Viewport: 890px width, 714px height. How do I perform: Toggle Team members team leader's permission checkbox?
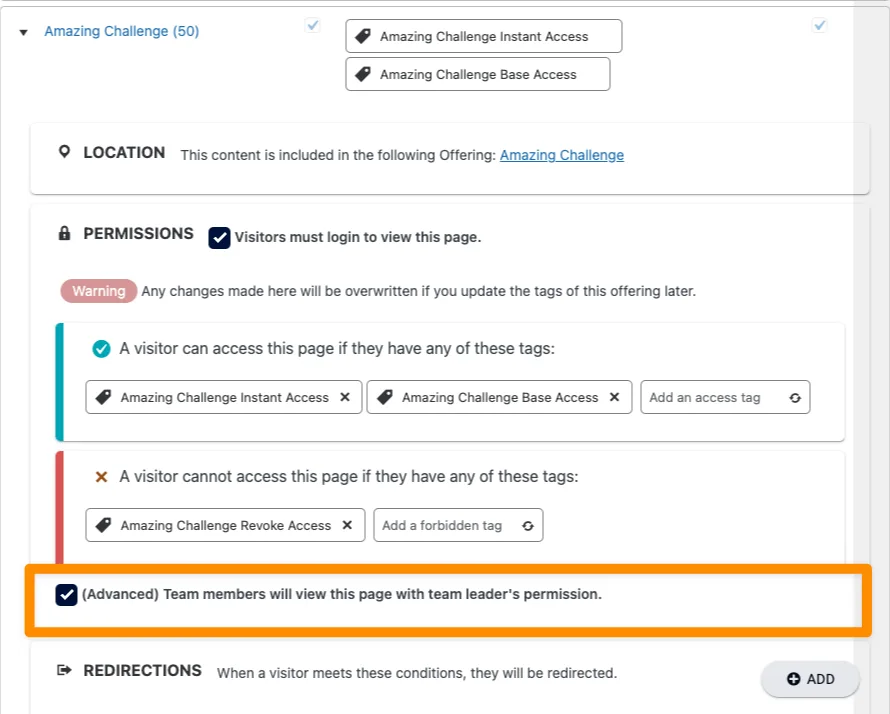(x=66, y=595)
